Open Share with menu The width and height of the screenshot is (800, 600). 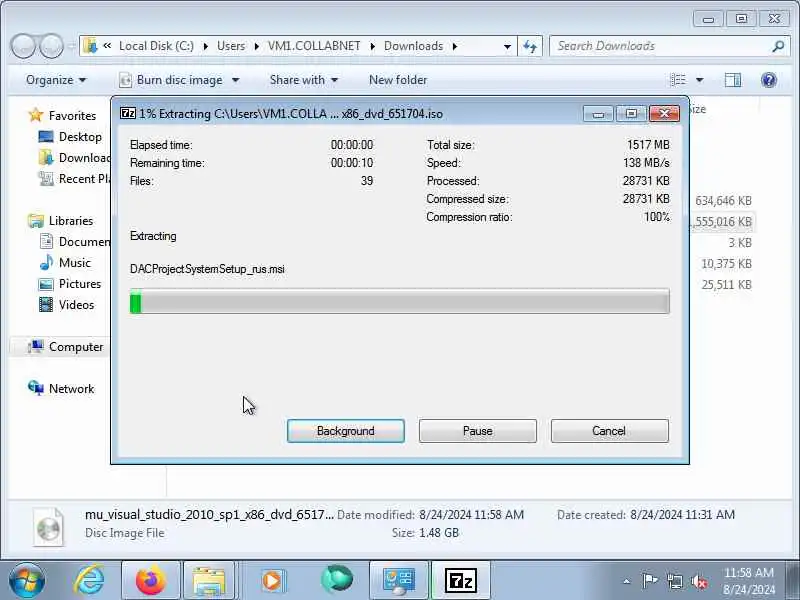click(x=304, y=80)
